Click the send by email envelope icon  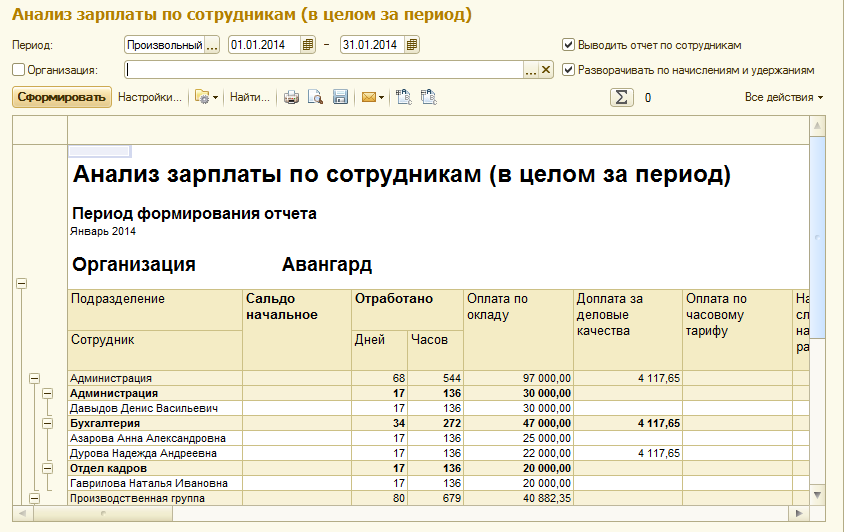368,98
